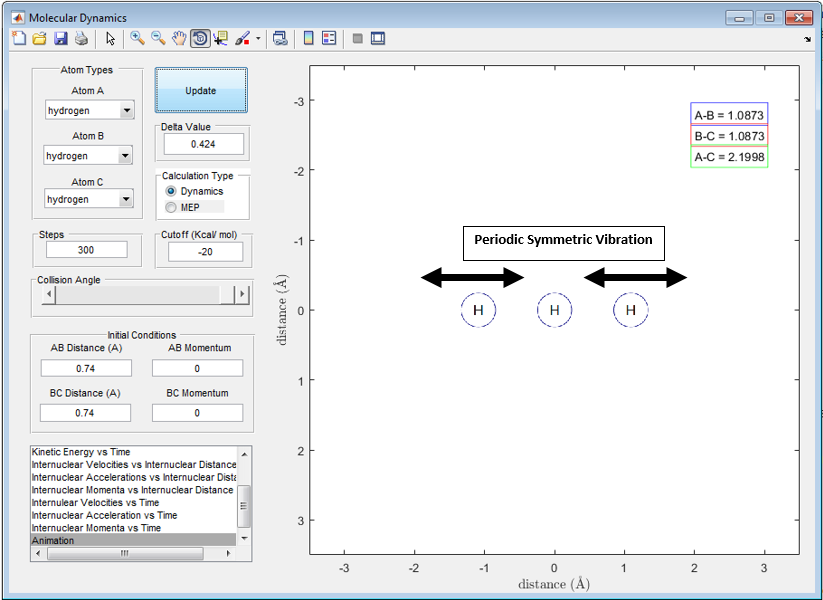Select the Data Cursor tool
Screen dimensions: 823x600
pyautogui.click(x=220, y=38)
